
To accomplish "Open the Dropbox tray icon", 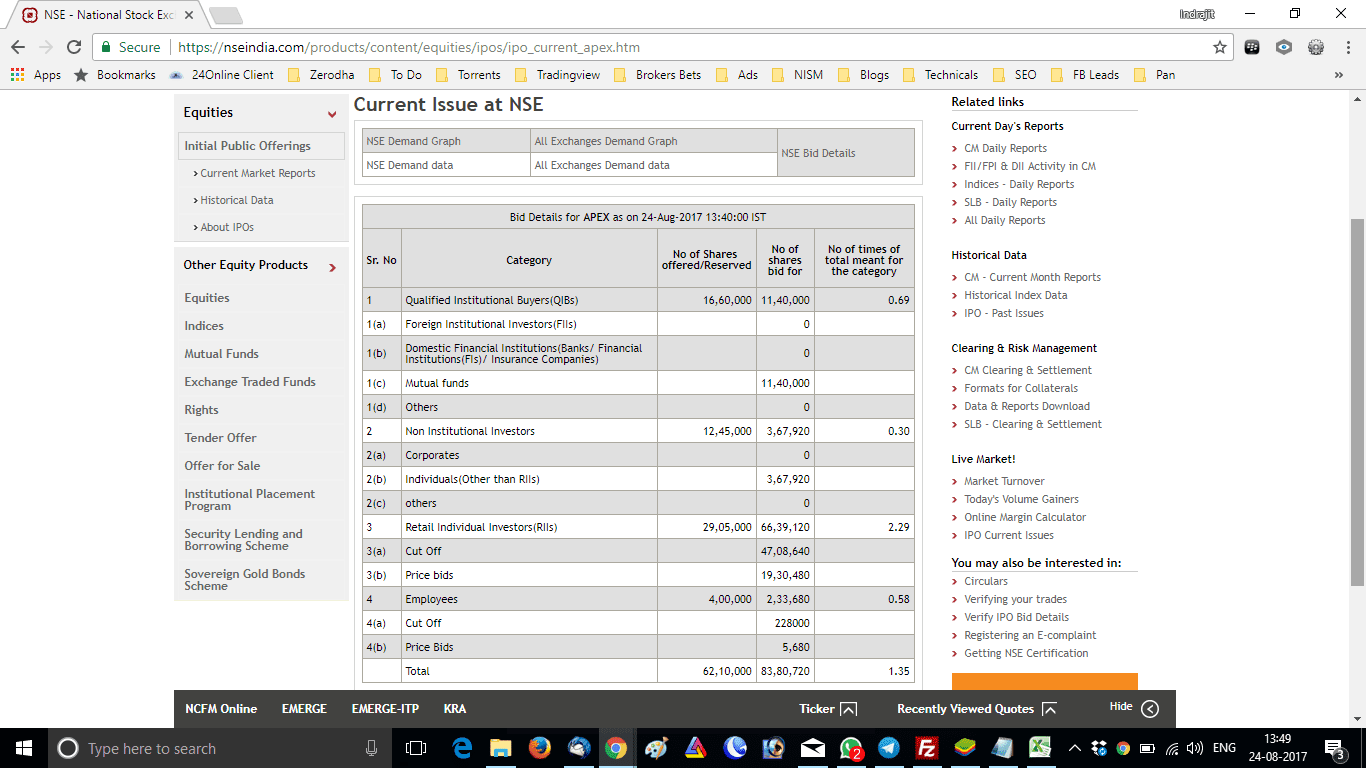I will 1100,748.
